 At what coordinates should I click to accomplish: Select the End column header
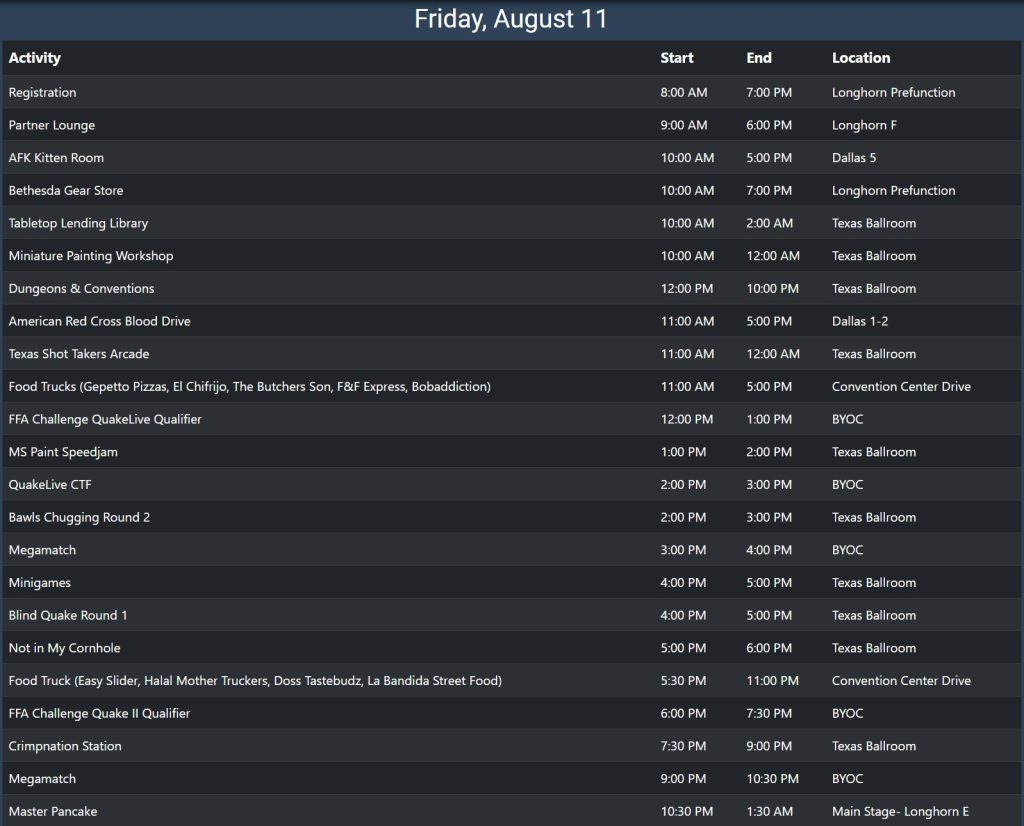click(759, 57)
